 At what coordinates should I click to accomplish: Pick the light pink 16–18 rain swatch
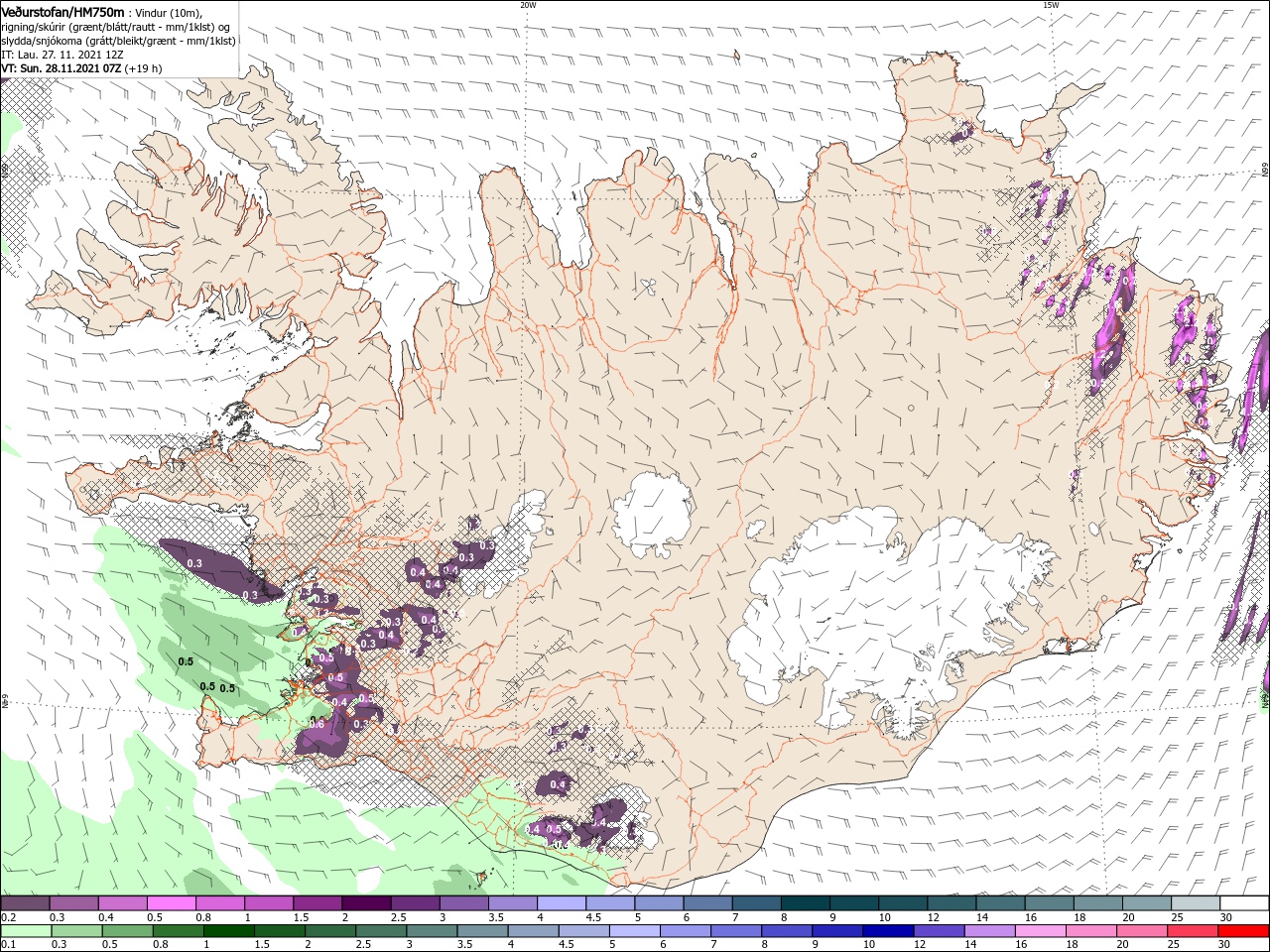(x=1041, y=930)
